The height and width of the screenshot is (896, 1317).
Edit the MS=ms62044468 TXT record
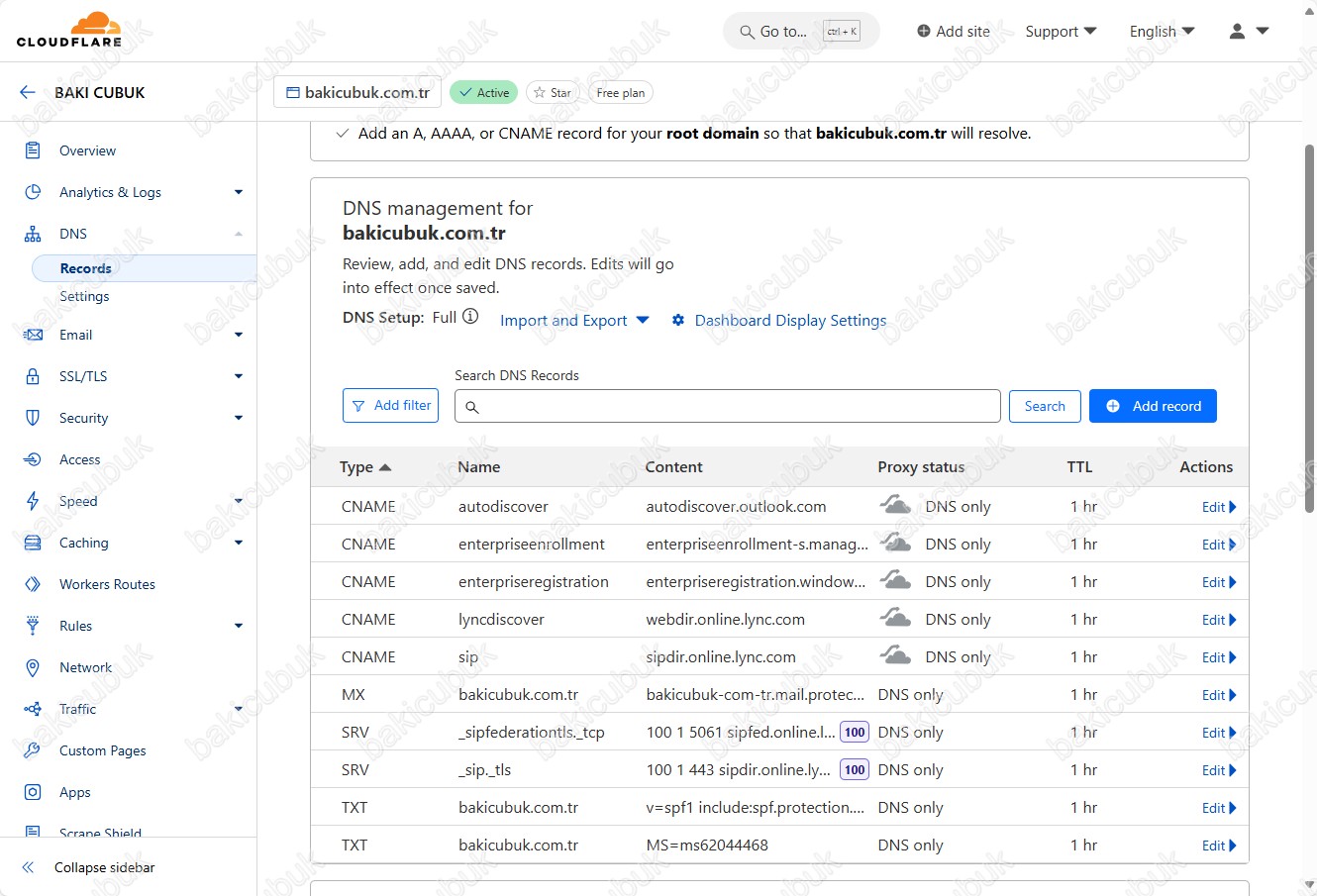tap(1219, 846)
